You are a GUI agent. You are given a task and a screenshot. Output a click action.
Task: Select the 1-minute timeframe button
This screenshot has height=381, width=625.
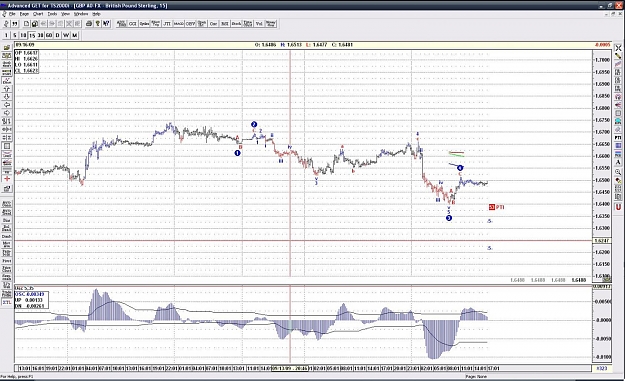coord(6,35)
